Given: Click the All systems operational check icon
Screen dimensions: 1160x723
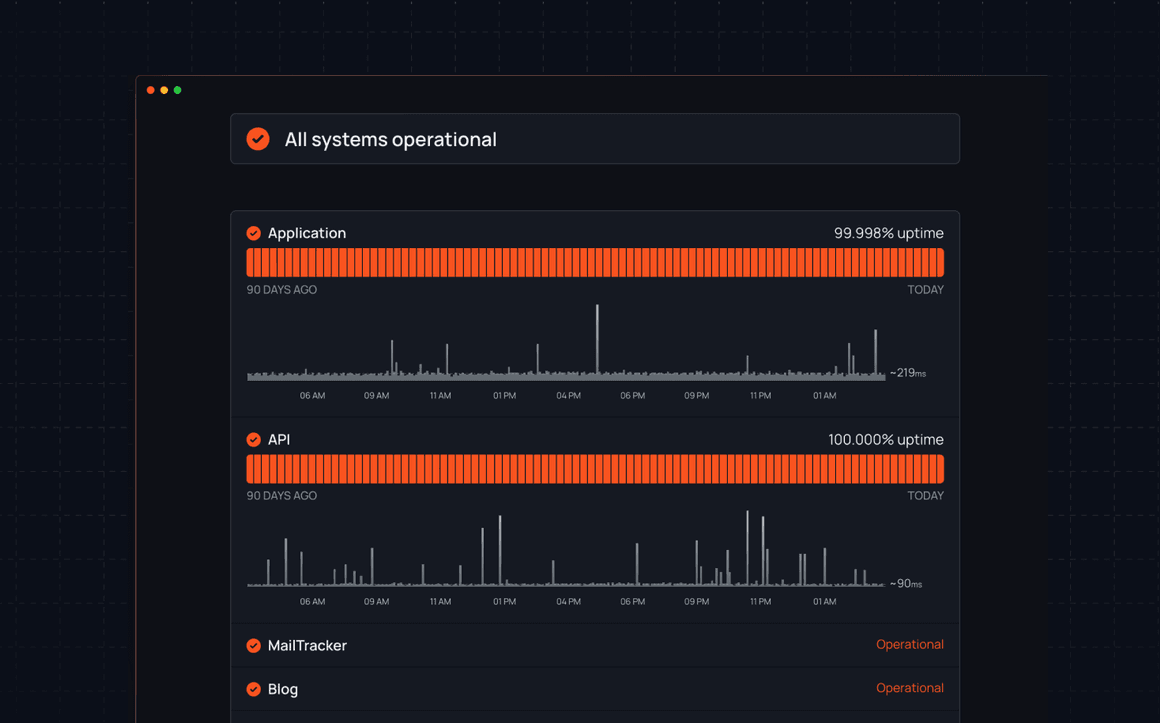Looking at the screenshot, I should pos(257,139).
